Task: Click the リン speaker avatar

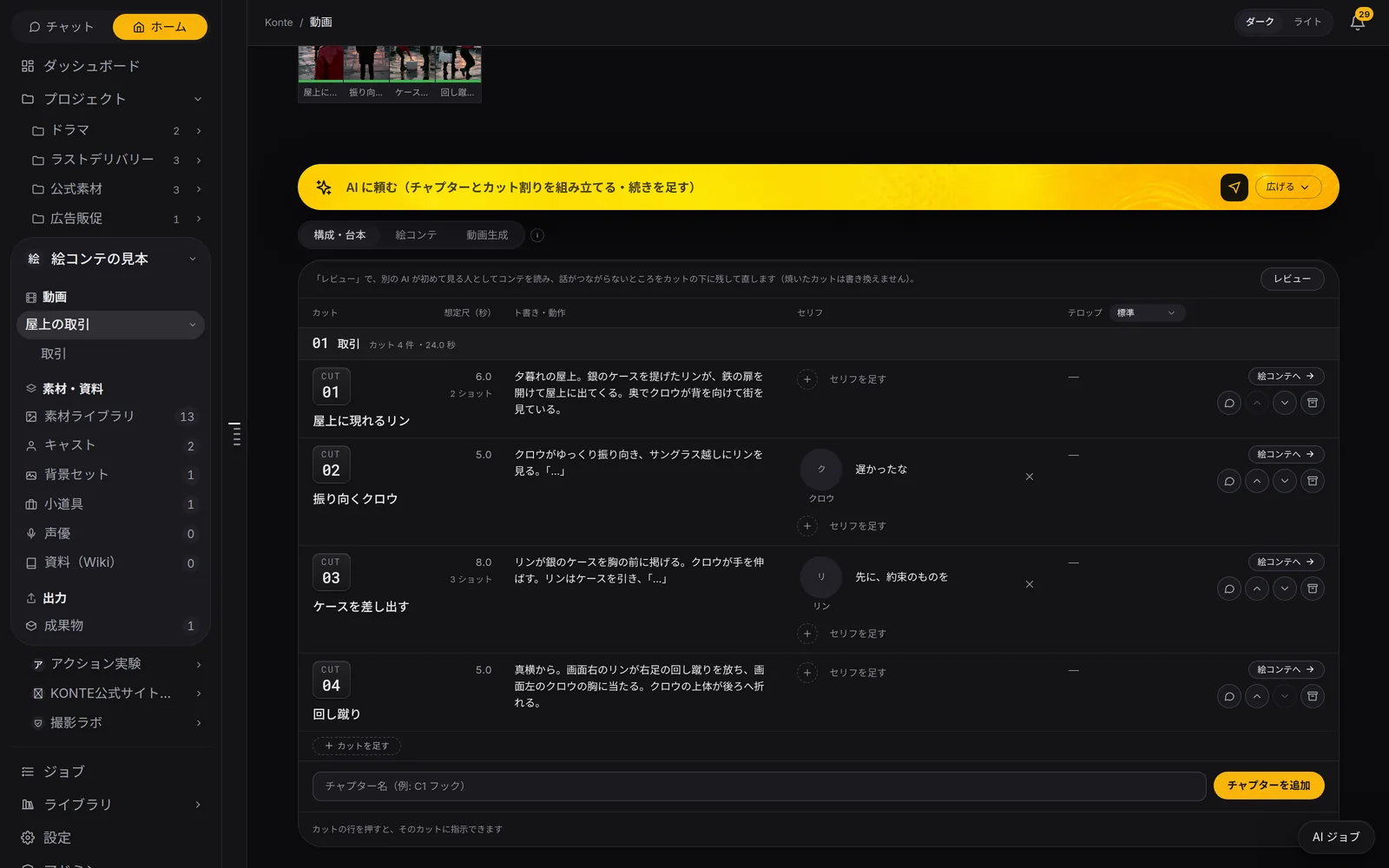Action: 821,577
